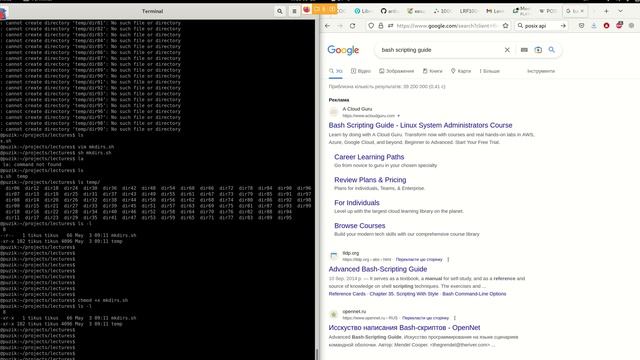
Task: Run the Google search magnifier button
Action: [551, 50]
